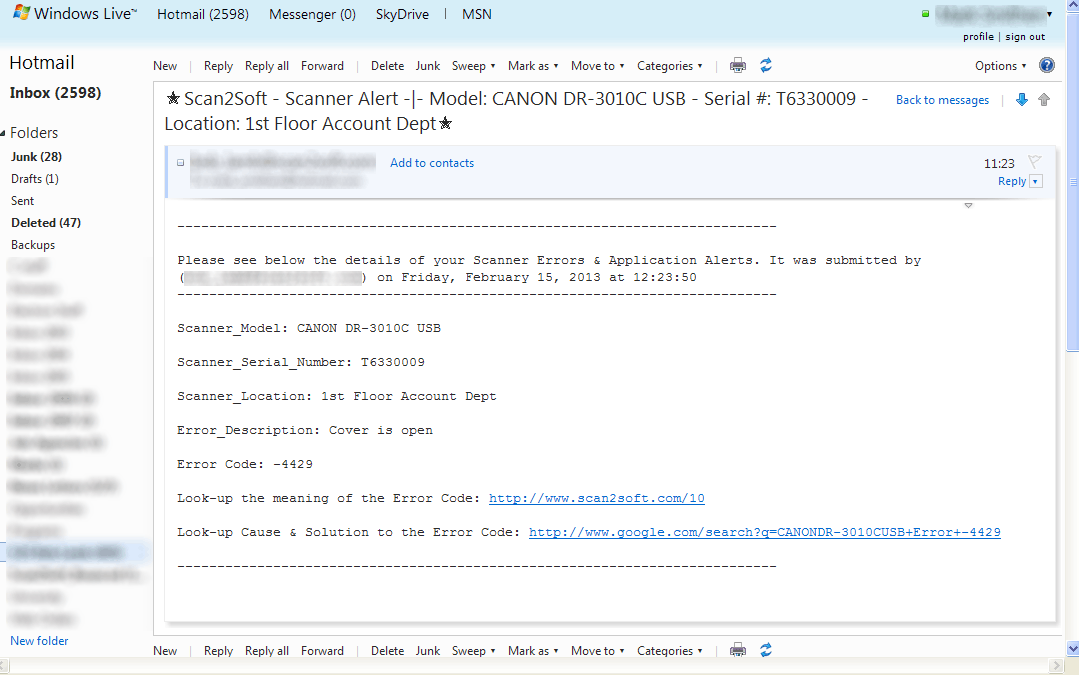Click the Back to messages link

[942, 100]
